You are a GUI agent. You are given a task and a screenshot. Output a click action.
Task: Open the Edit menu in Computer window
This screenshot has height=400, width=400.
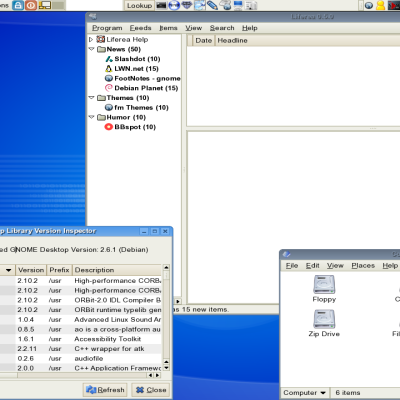pos(312,266)
